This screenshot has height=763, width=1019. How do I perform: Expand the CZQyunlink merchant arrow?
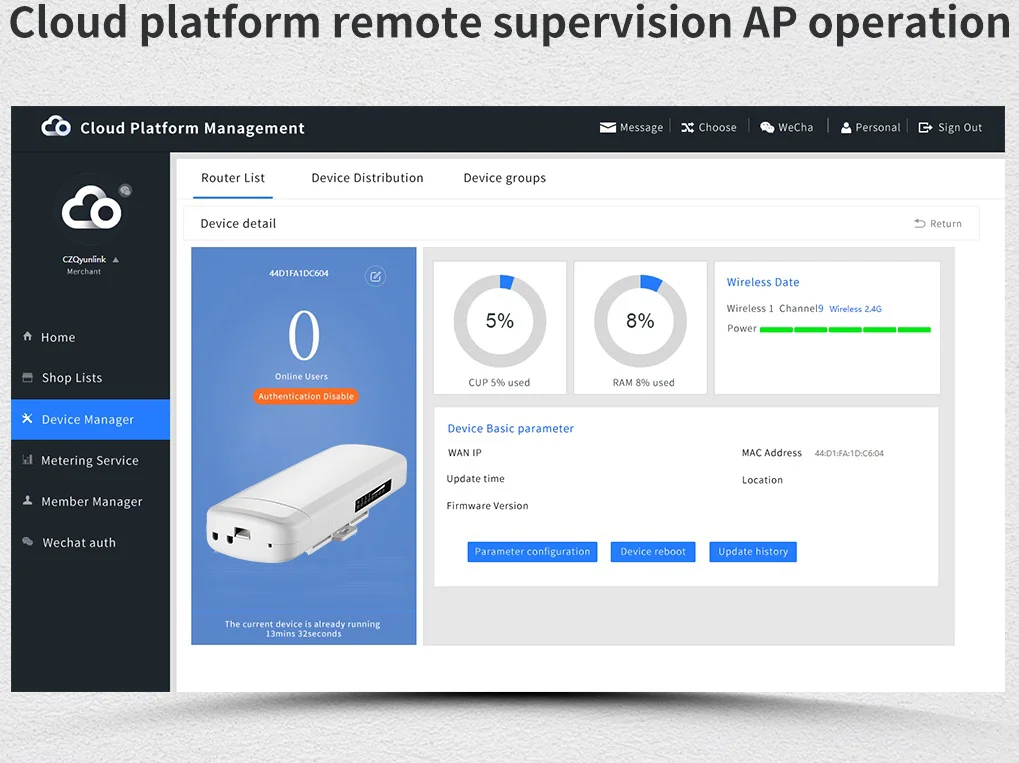116,260
